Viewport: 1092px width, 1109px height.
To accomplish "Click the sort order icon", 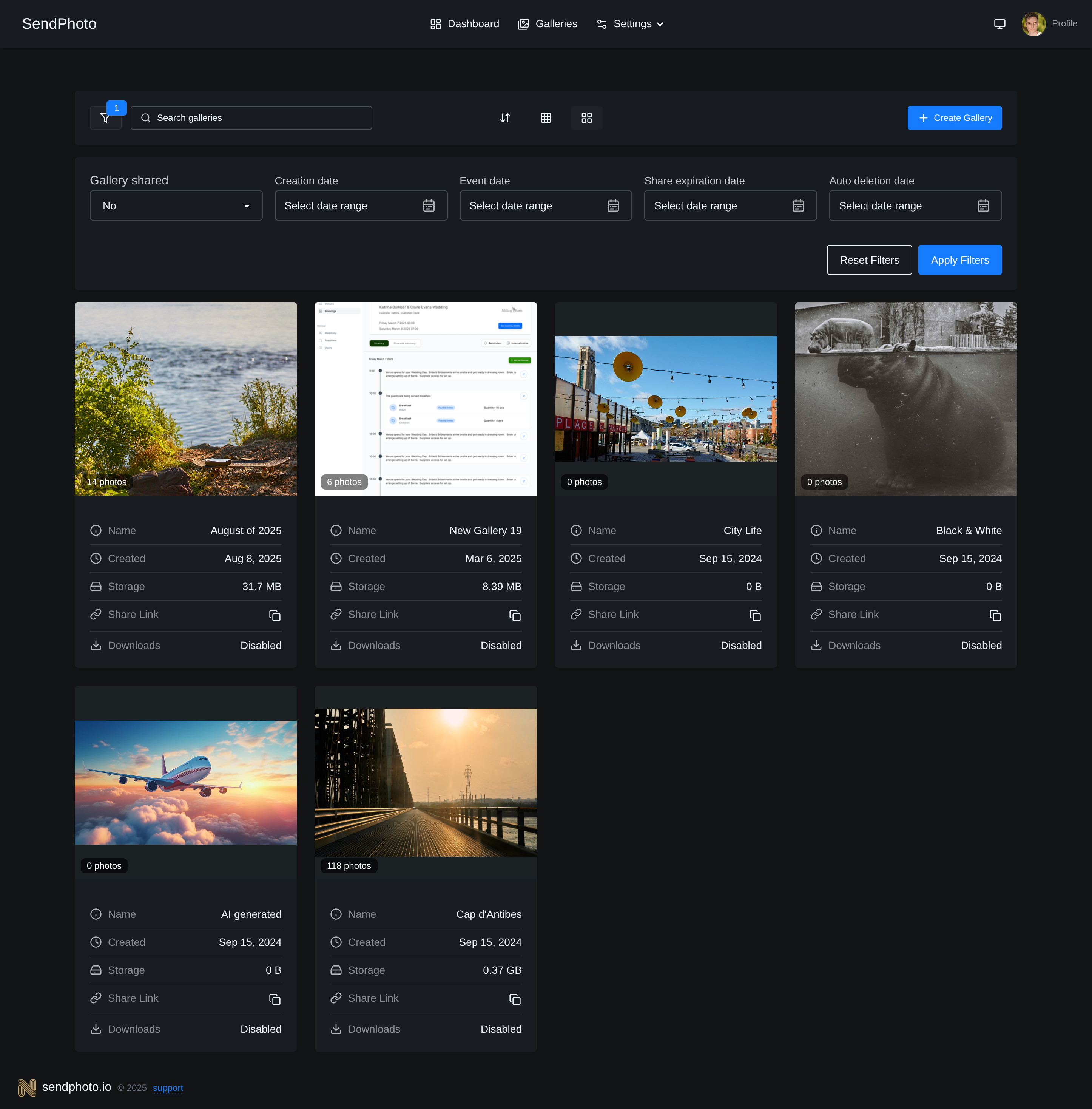I will (505, 117).
